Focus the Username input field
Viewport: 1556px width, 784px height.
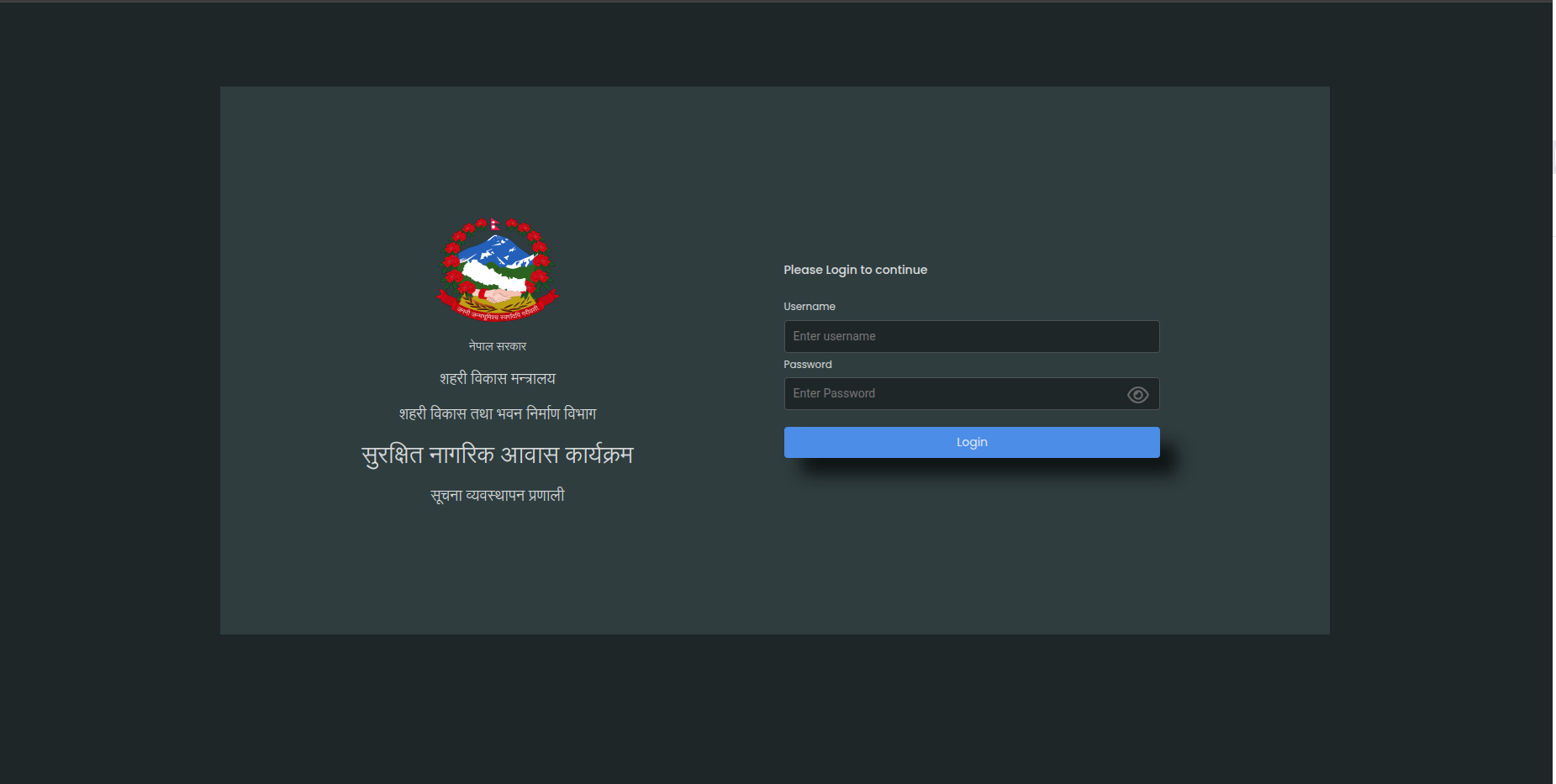click(971, 336)
